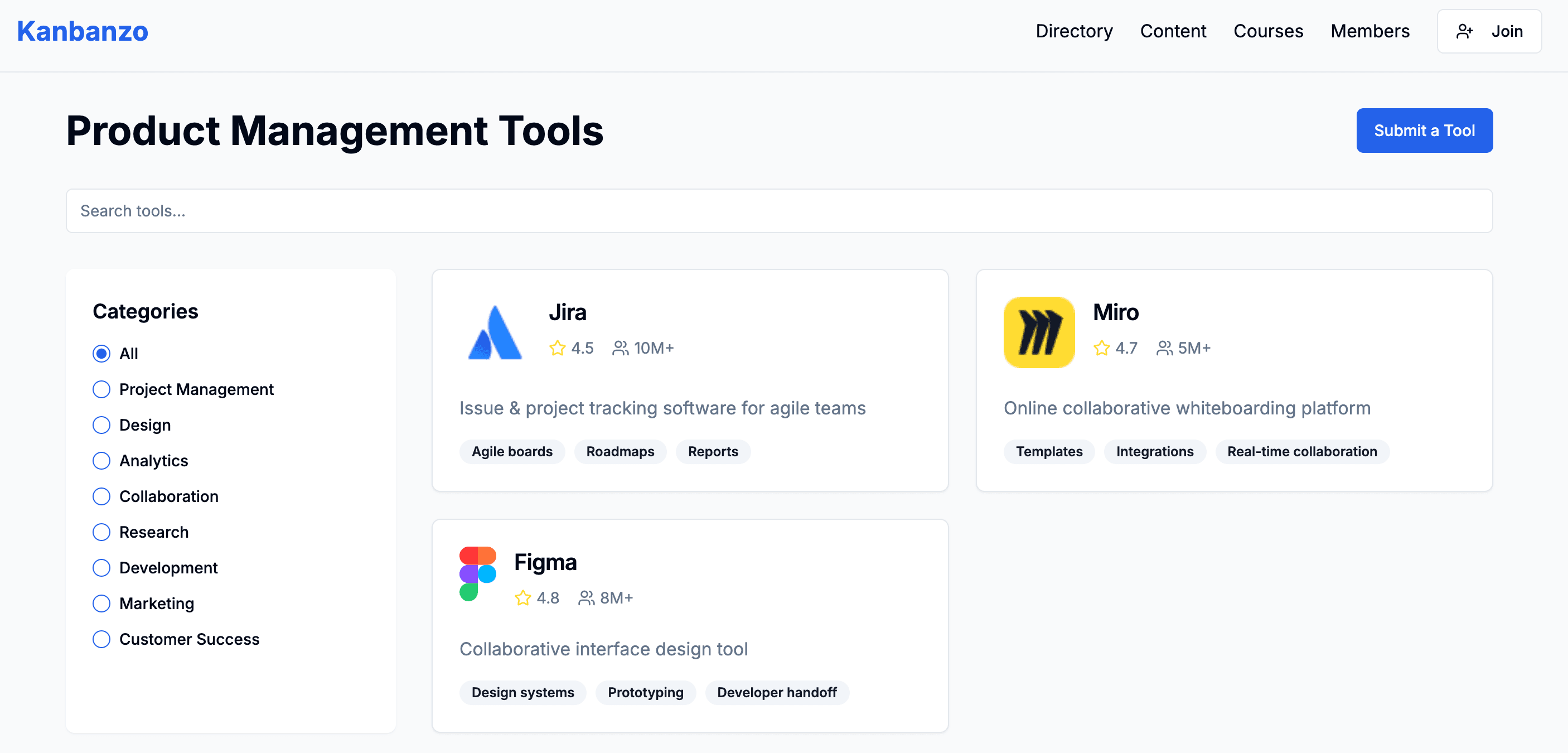This screenshot has height=753, width=1568.
Task: Click the star rating icon on Jira card
Action: click(557, 348)
